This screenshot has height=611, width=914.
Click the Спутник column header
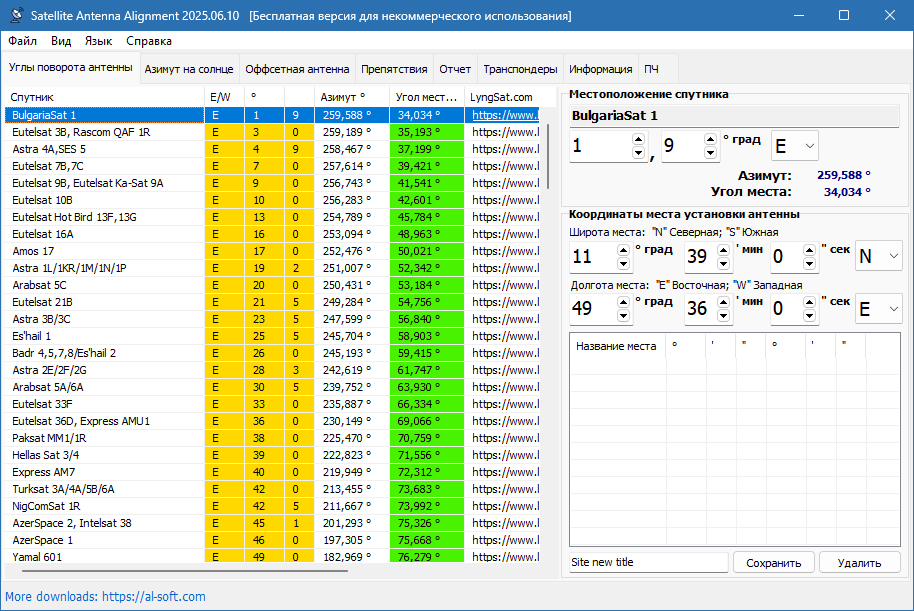(104, 97)
